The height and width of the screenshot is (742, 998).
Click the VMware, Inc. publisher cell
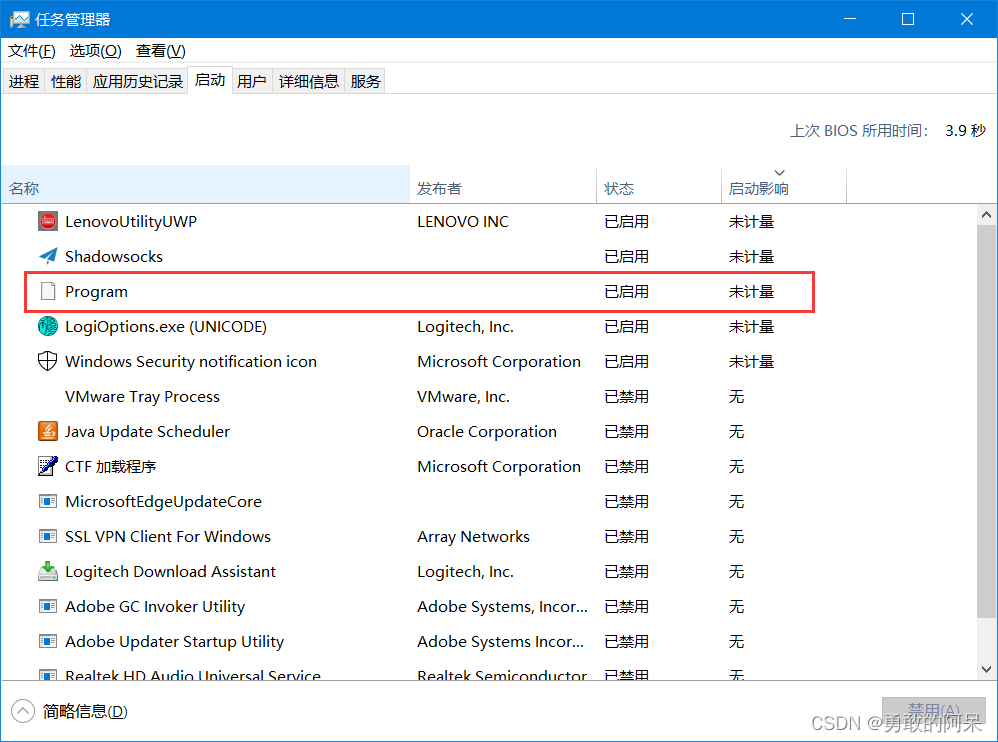(463, 396)
